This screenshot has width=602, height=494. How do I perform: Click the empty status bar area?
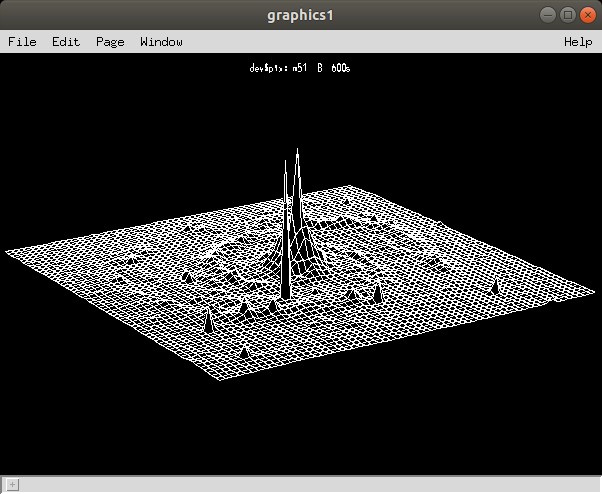300,485
